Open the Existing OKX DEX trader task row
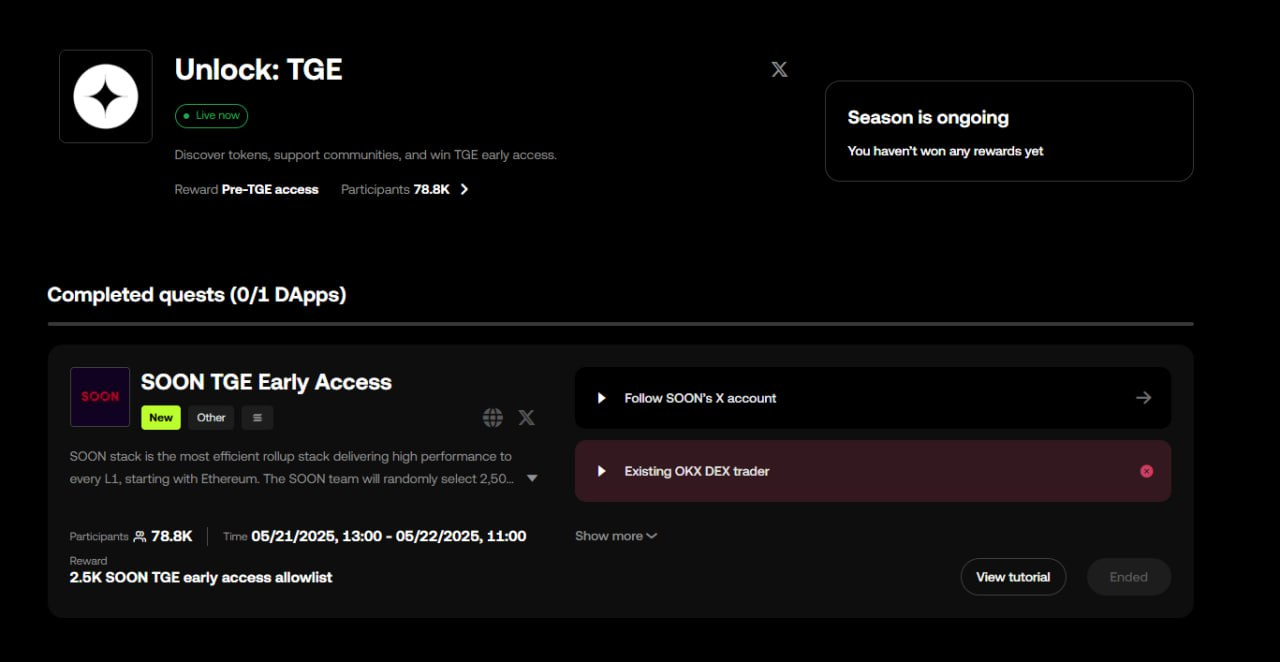The height and width of the screenshot is (662, 1280). click(x=873, y=471)
